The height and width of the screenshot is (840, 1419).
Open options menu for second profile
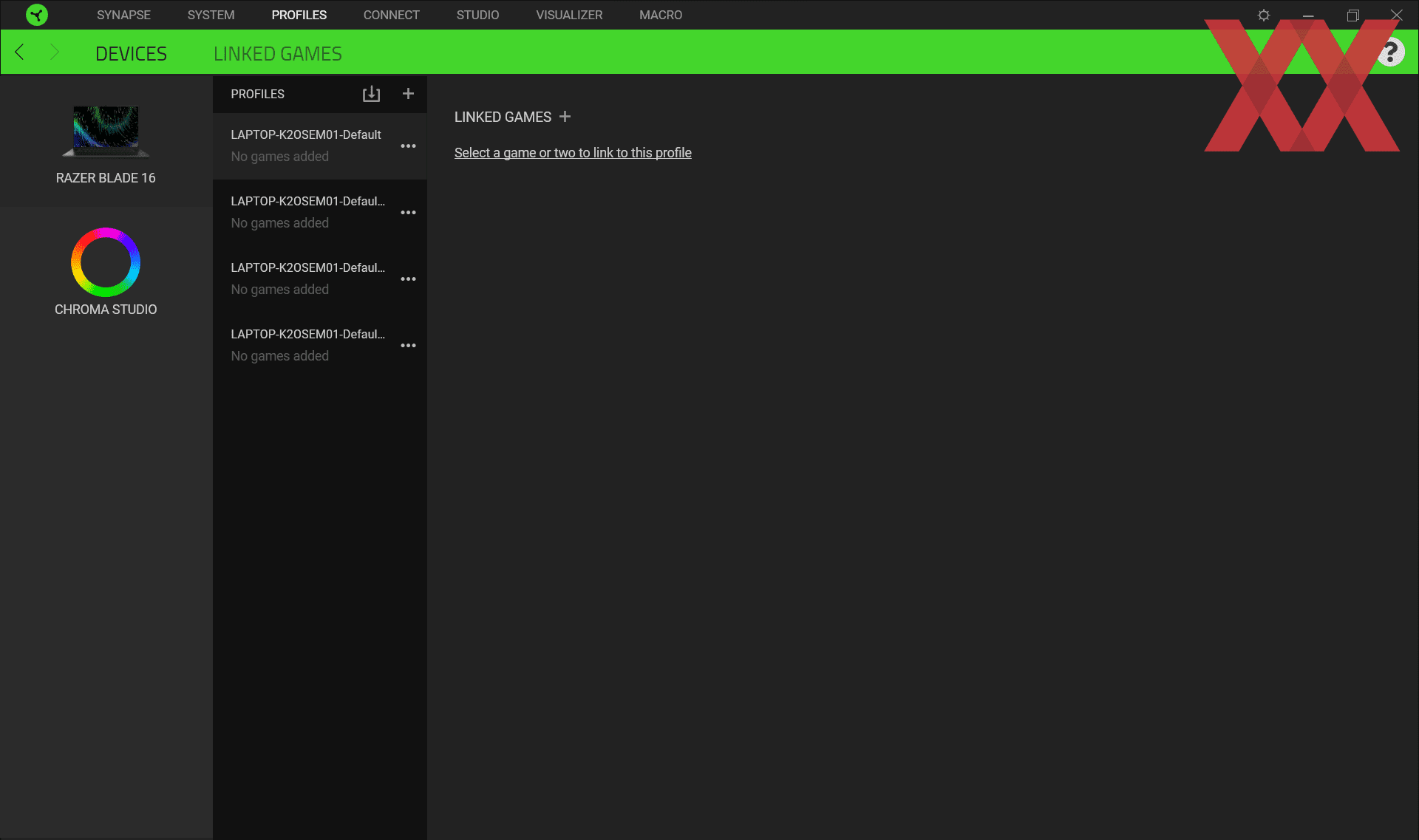coord(408,213)
